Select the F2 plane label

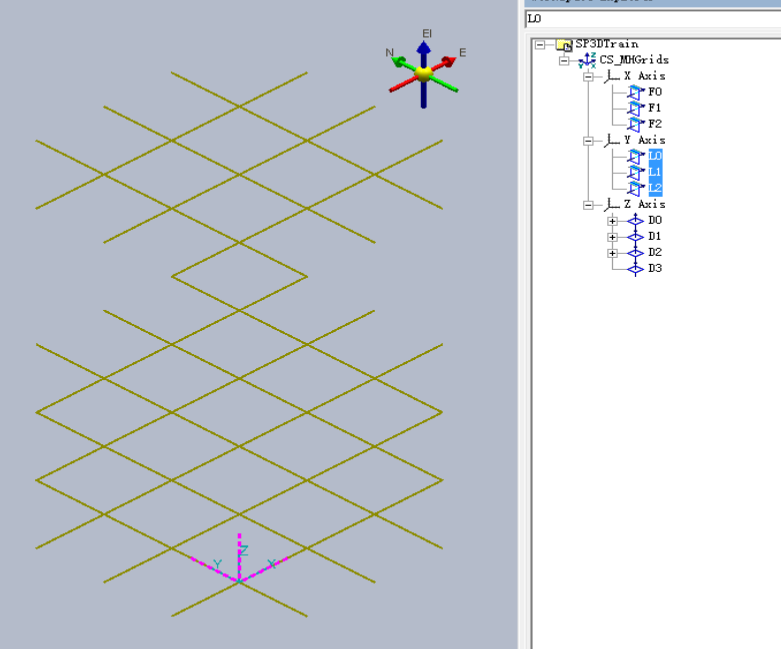(655, 124)
